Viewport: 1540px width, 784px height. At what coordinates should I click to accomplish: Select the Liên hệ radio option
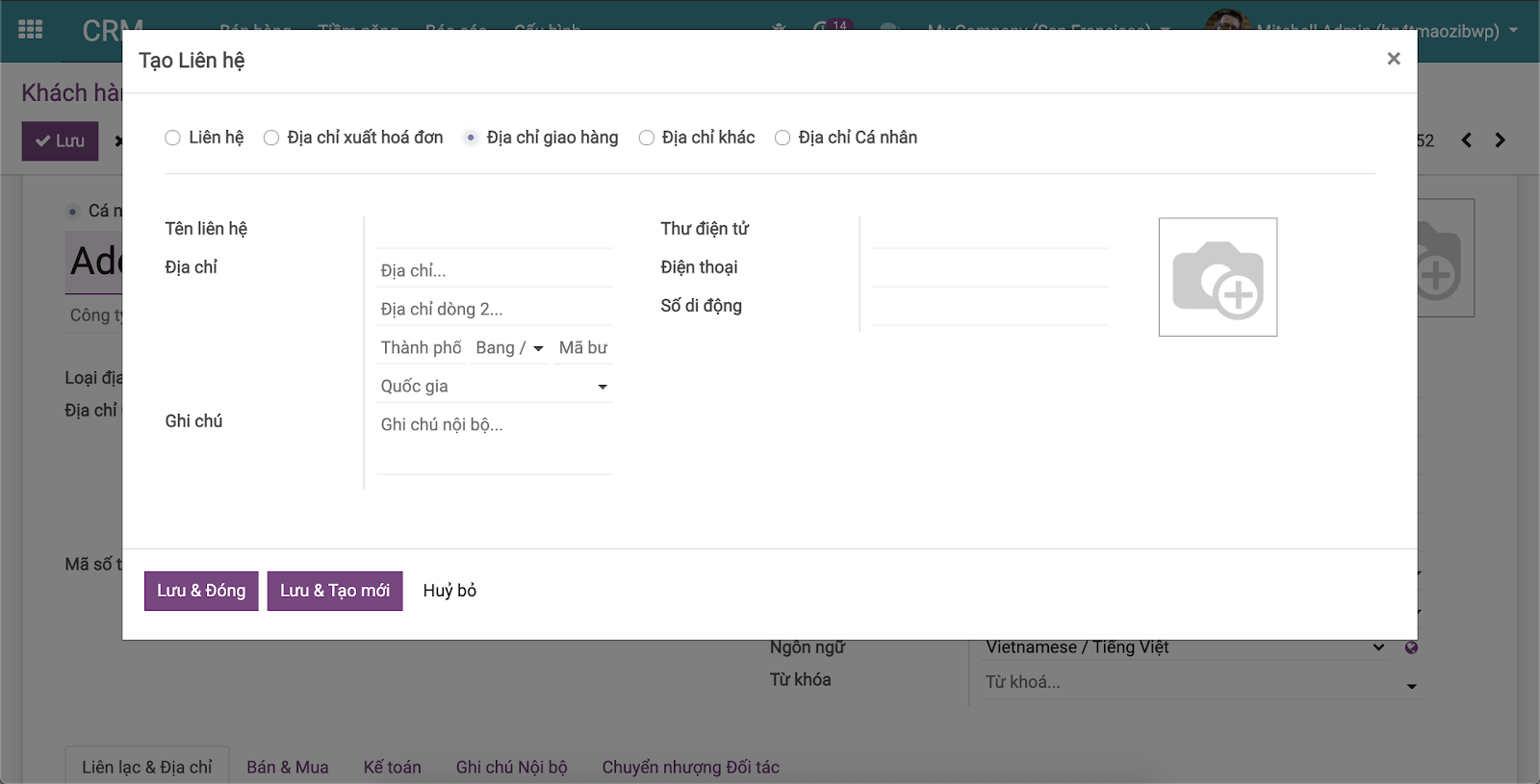pyautogui.click(x=172, y=138)
